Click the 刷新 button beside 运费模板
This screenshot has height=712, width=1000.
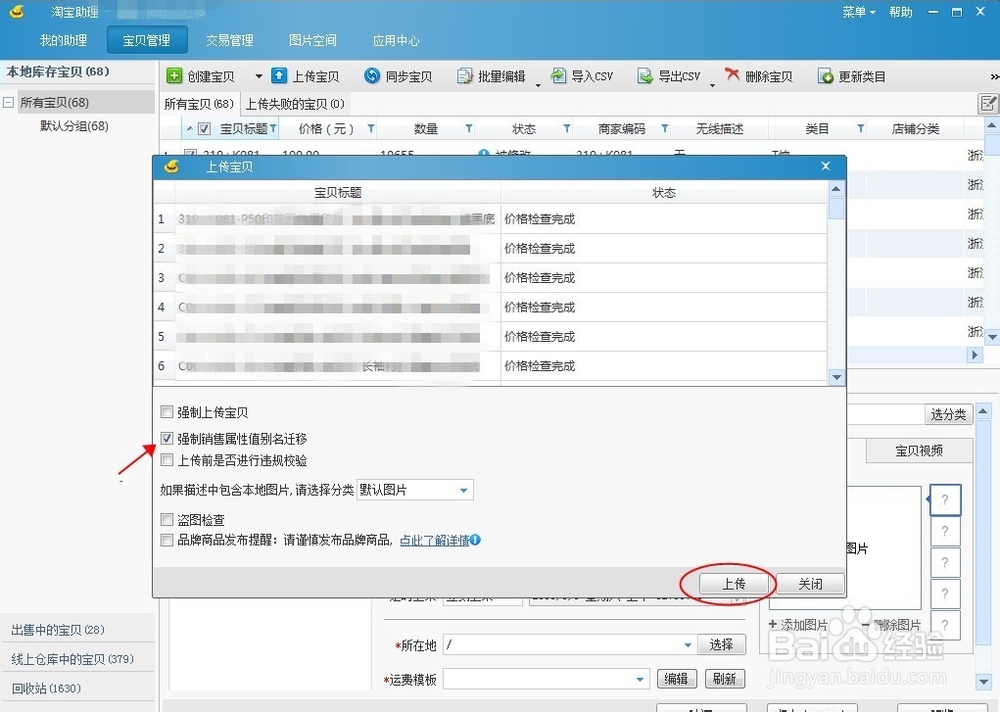[724, 678]
